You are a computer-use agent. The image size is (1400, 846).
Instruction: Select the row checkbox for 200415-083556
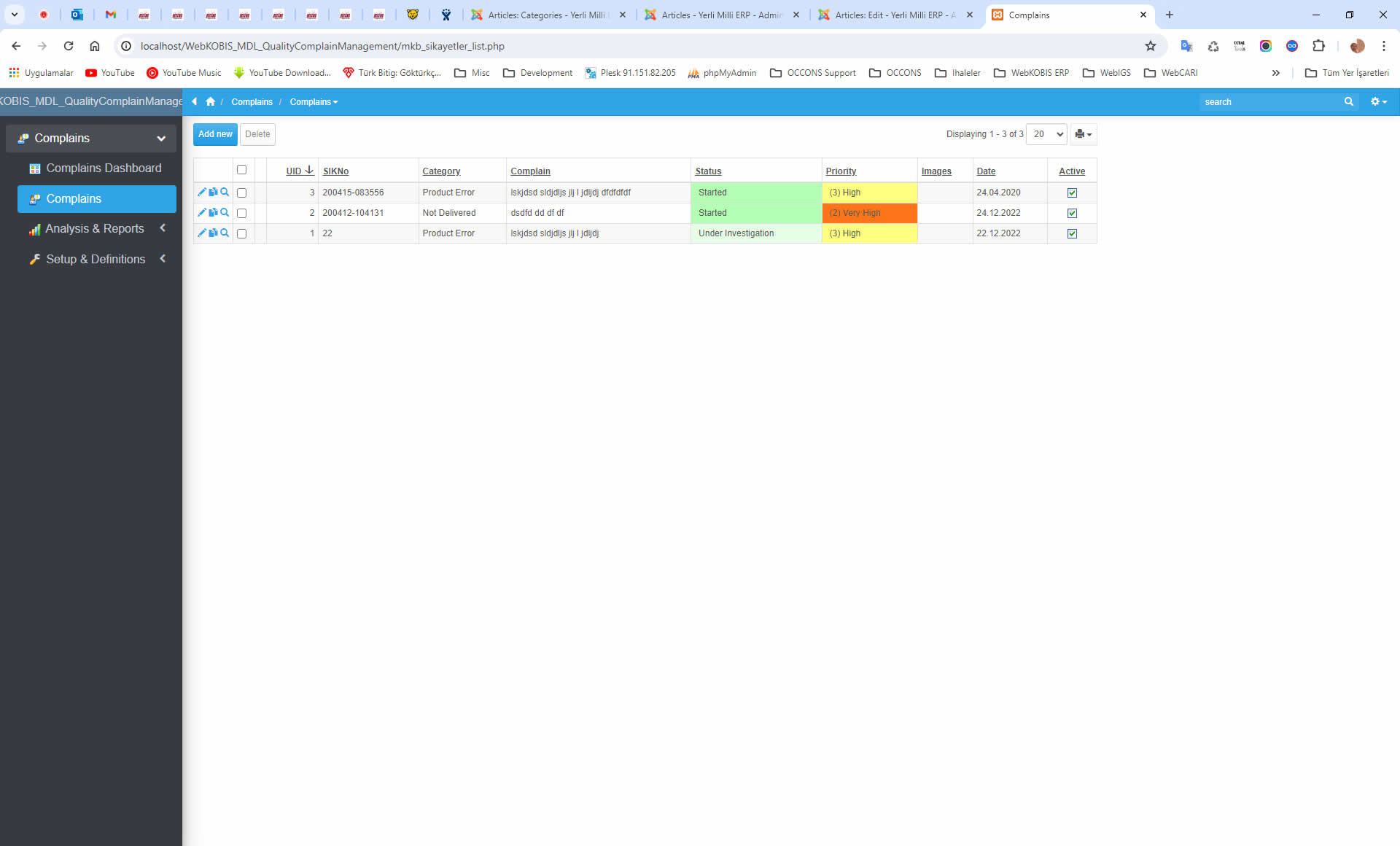pos(241,193)
